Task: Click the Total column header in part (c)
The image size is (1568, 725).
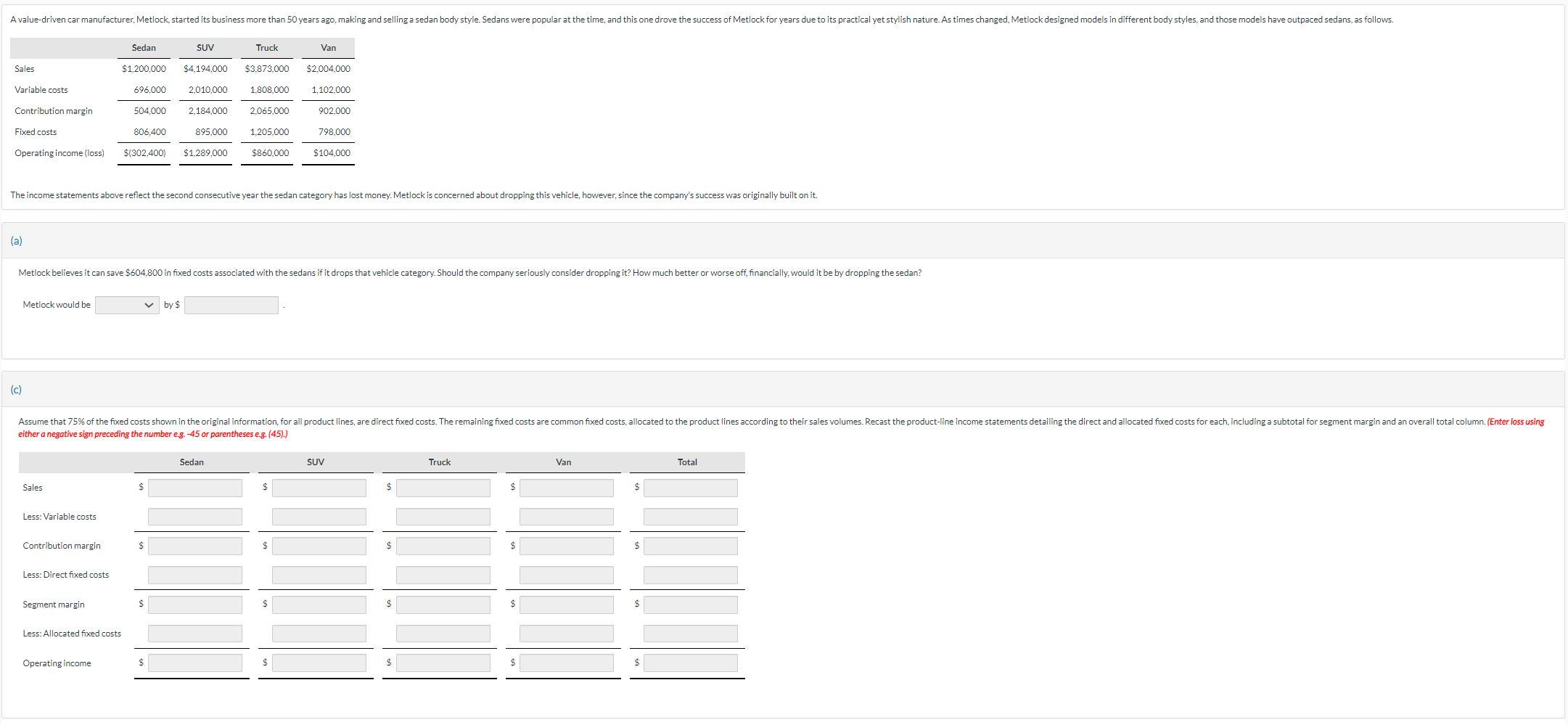Action: 687,462
